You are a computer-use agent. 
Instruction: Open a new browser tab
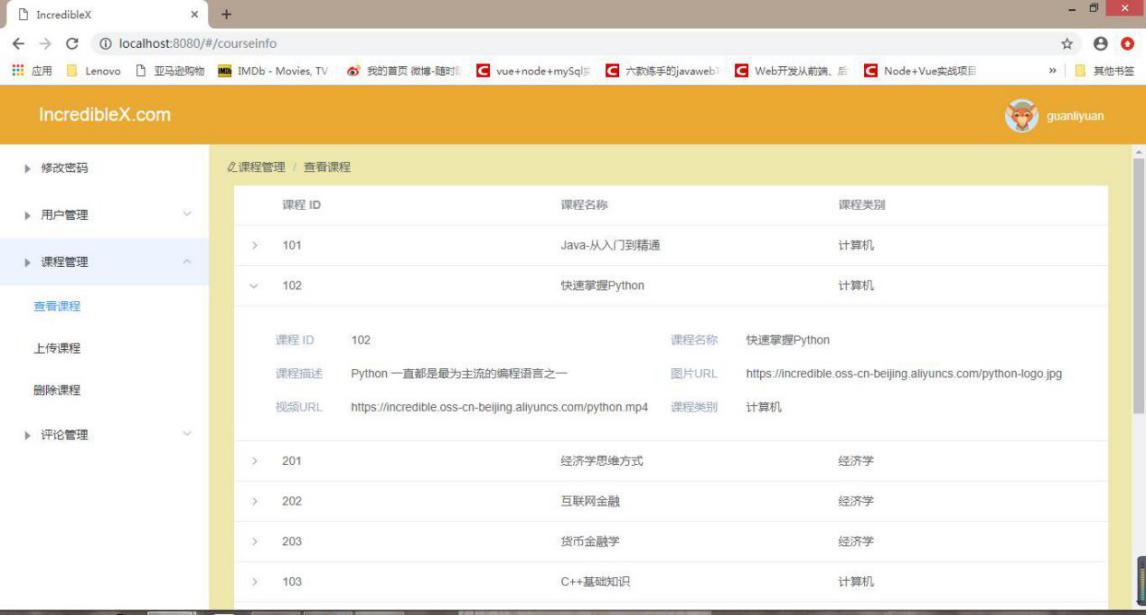[x=226, y=14]
